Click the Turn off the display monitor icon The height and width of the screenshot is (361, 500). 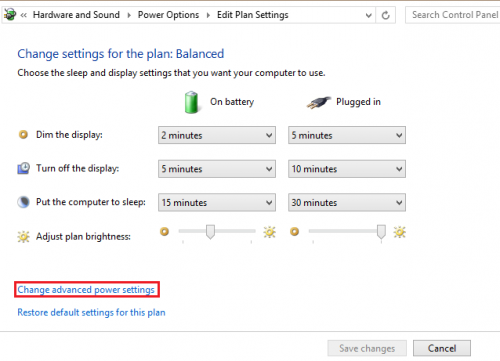pyautogui.click(x=23, y=168)
